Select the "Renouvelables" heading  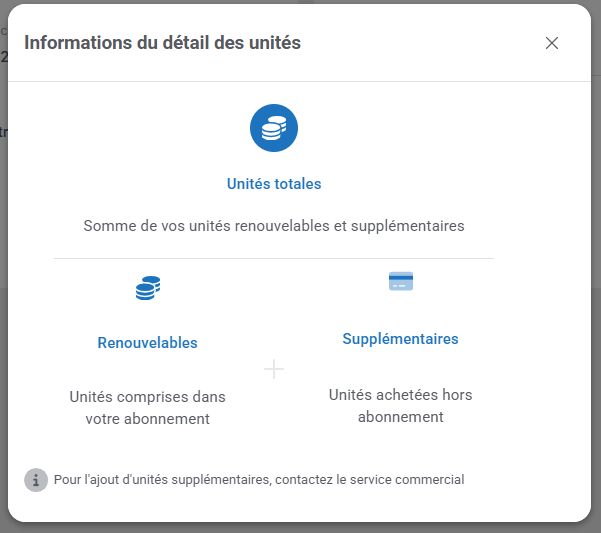point(148,343)
